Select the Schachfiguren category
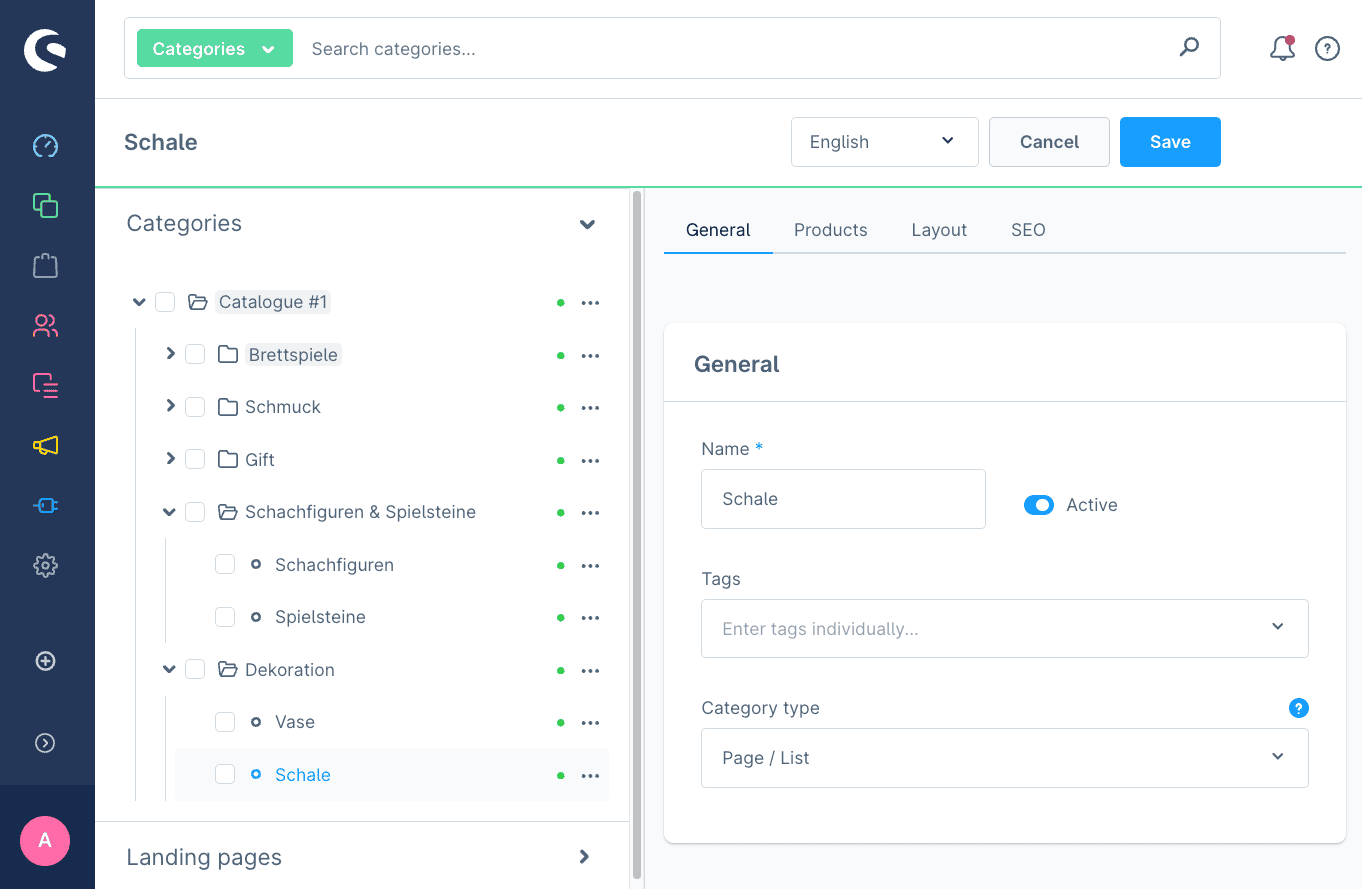The image size is (1362, 889). click(x=334, y=565)
